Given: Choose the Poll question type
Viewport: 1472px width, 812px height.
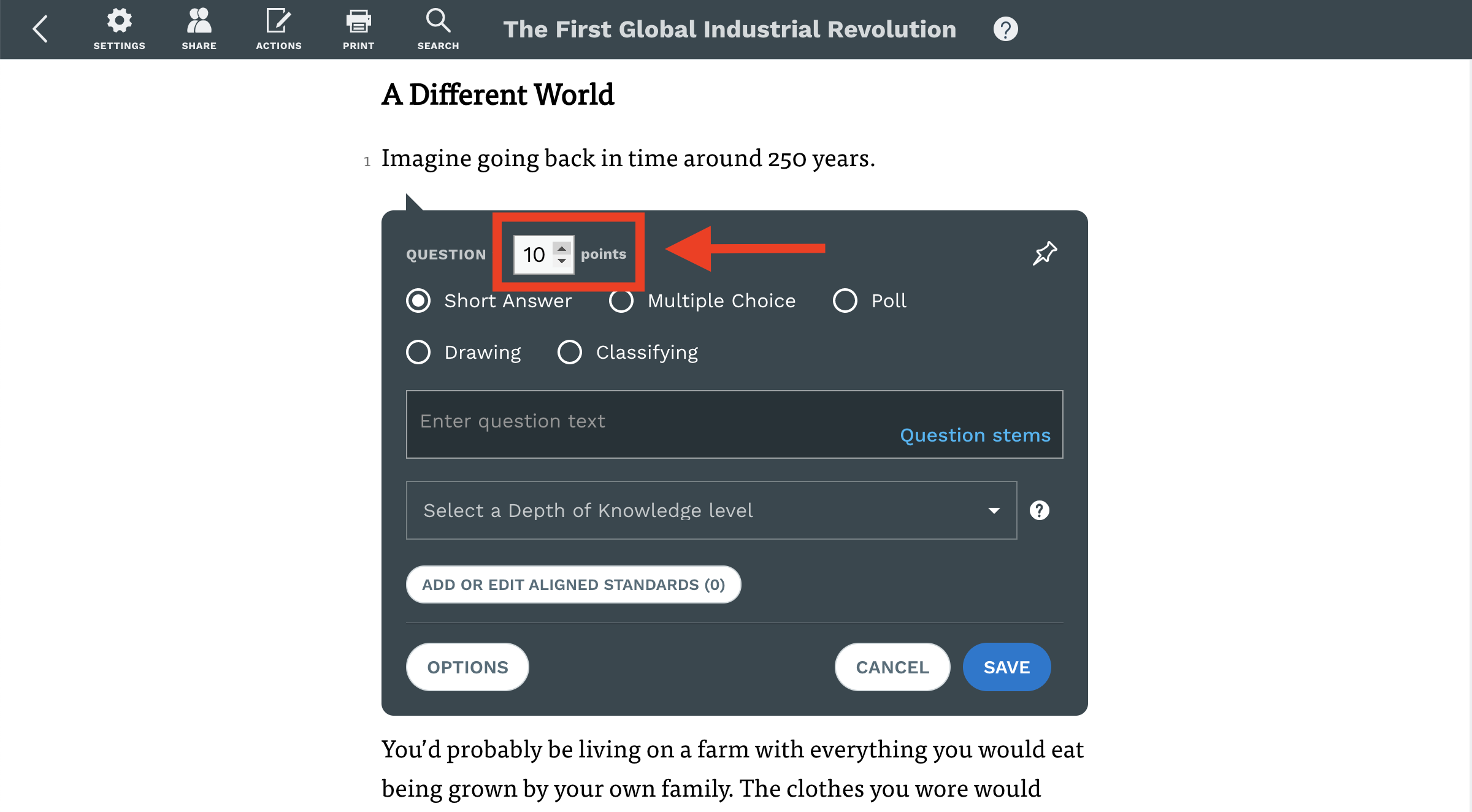Looking at the screenshot, I should [x=845, y=301].
